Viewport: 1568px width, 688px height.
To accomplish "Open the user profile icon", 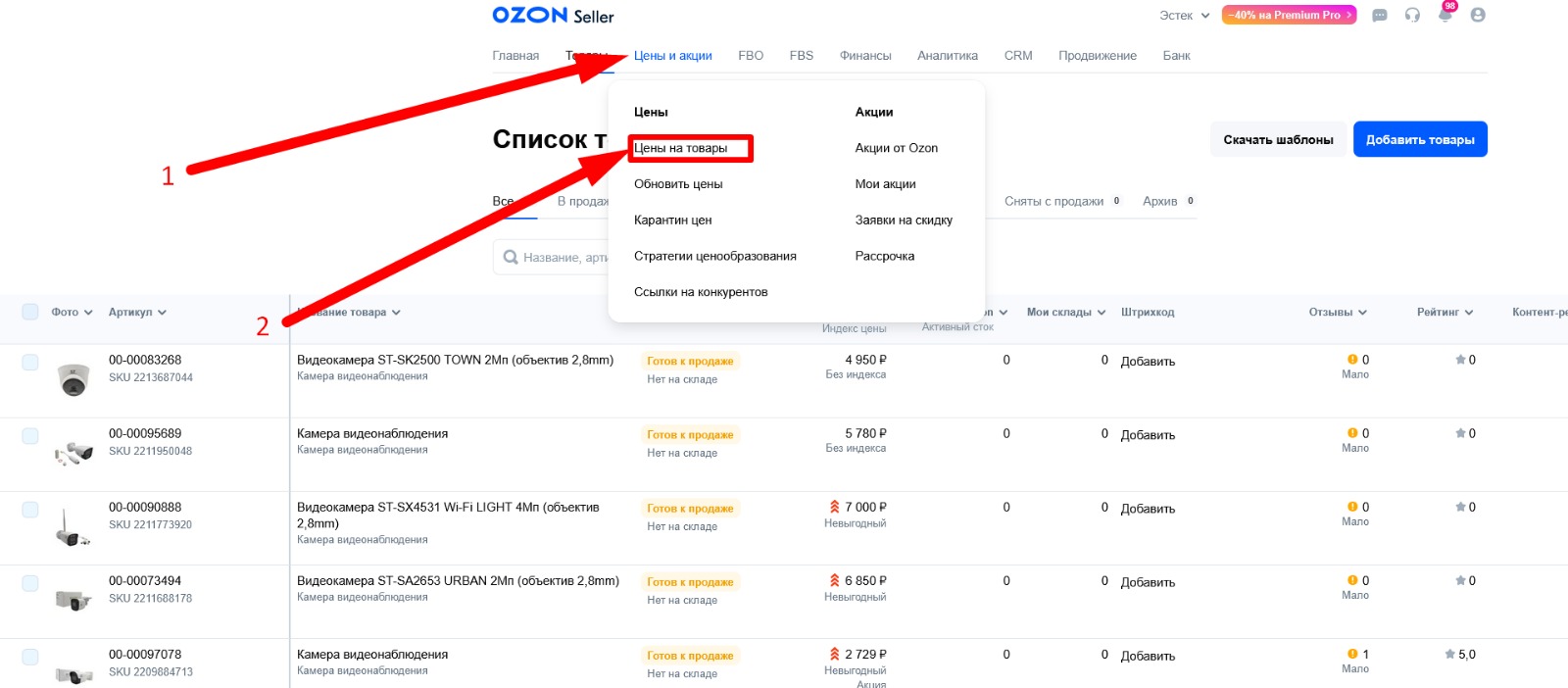I will coord(1478,16).
